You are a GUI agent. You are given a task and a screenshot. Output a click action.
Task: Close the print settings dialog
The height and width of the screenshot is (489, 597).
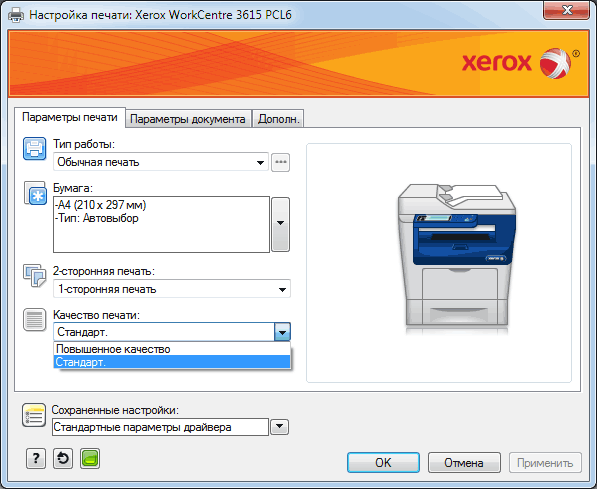(567, 10)
